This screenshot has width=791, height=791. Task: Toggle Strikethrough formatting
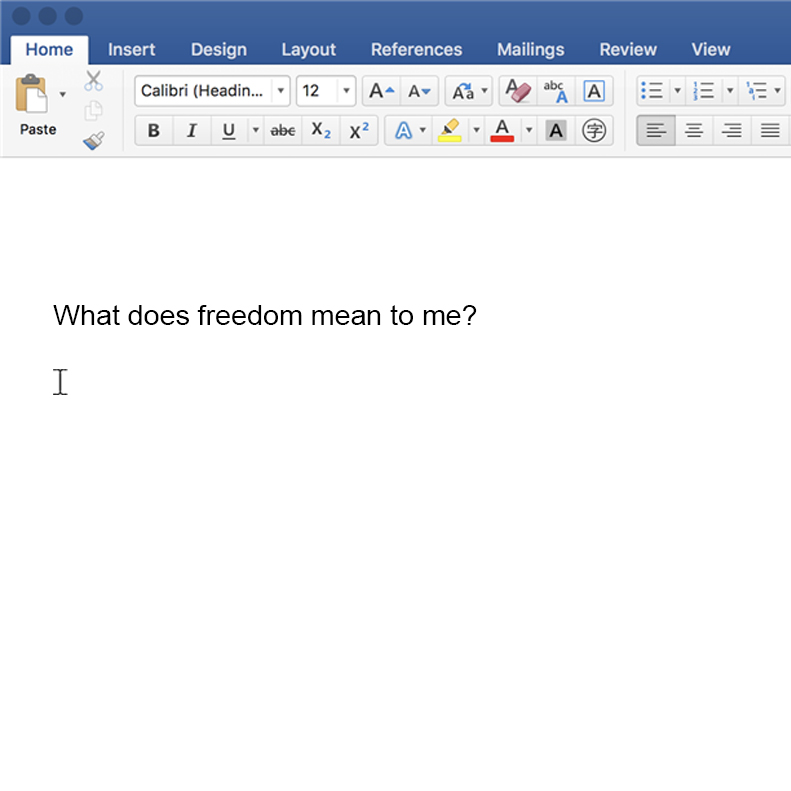tap(282, 131)
